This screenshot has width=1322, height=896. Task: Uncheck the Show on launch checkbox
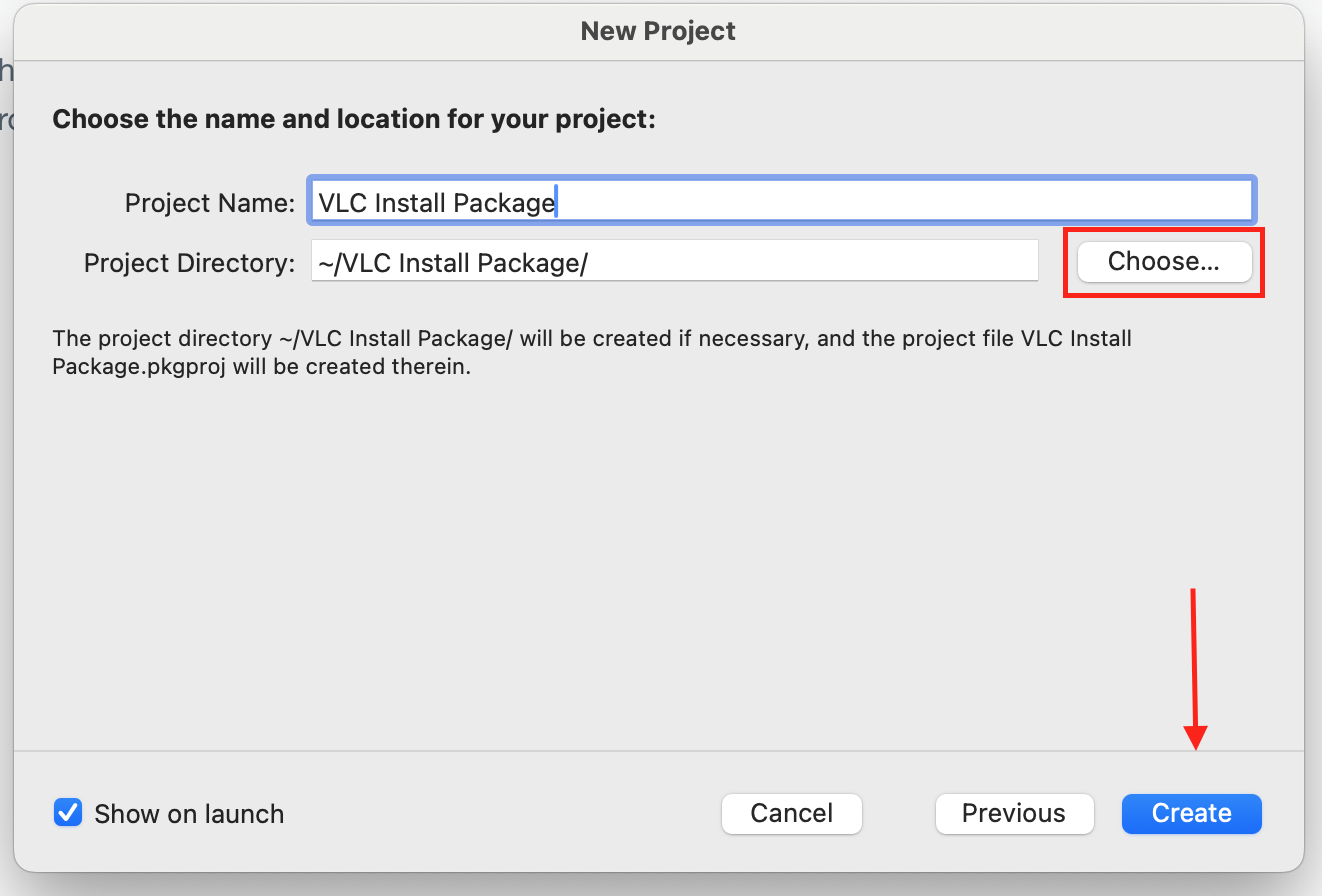pos(67,813)
